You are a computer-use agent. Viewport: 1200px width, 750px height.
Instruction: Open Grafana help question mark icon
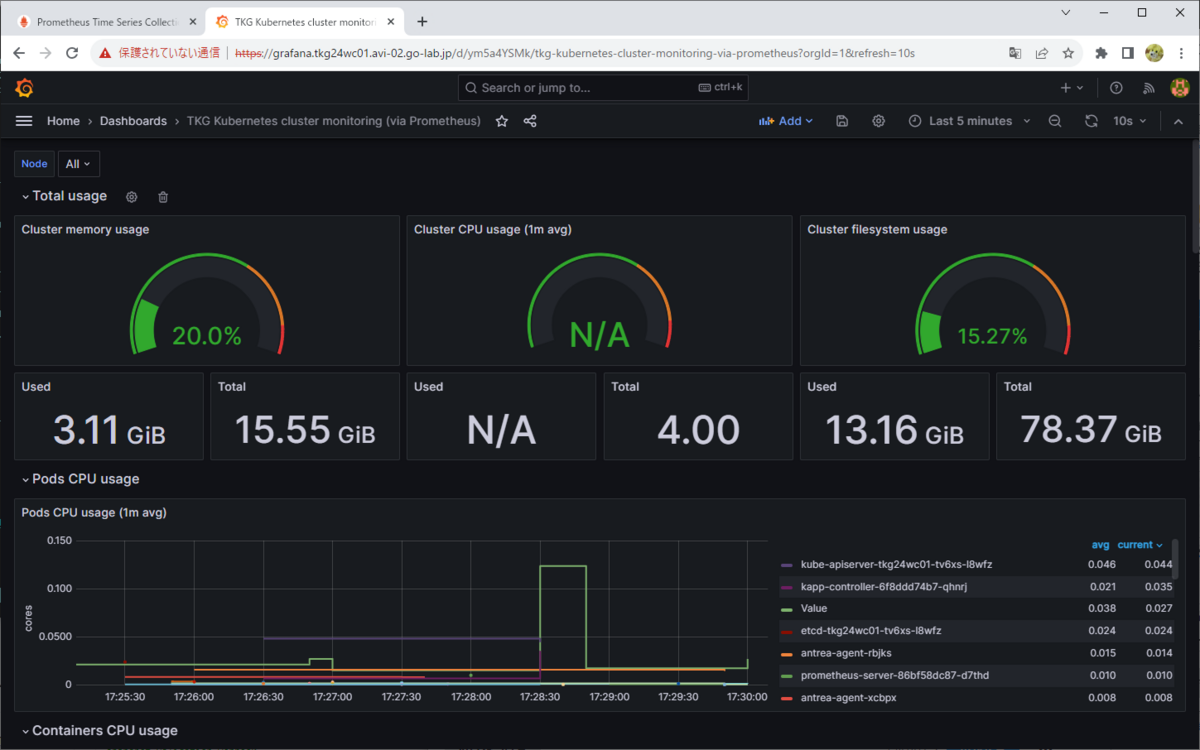click(1117, 88)
